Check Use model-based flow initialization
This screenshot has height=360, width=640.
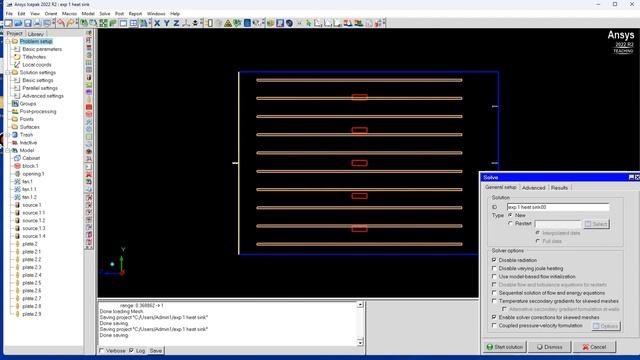[x=494, y=276]
